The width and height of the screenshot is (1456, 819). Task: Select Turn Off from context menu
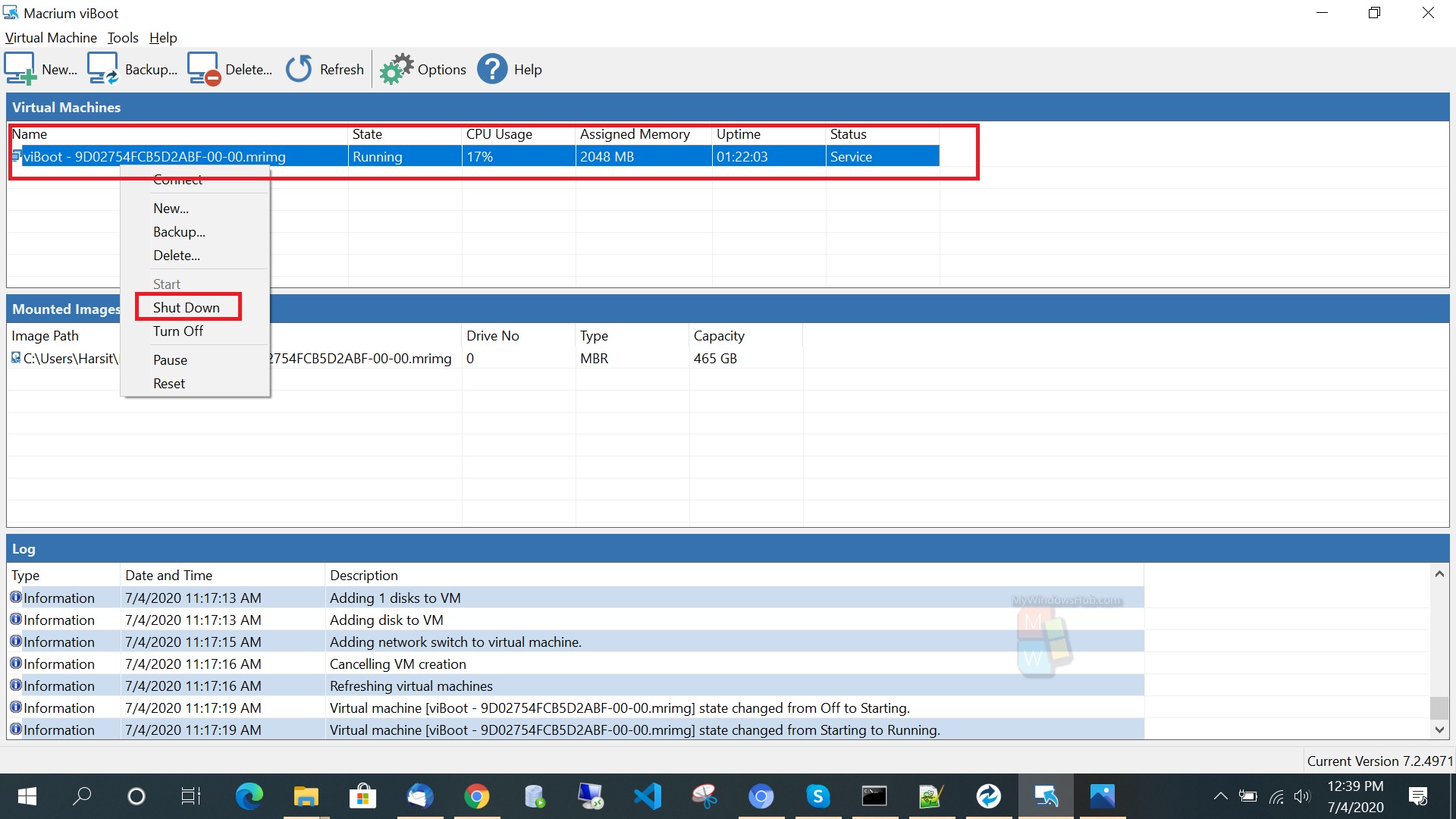coord(178,331)
